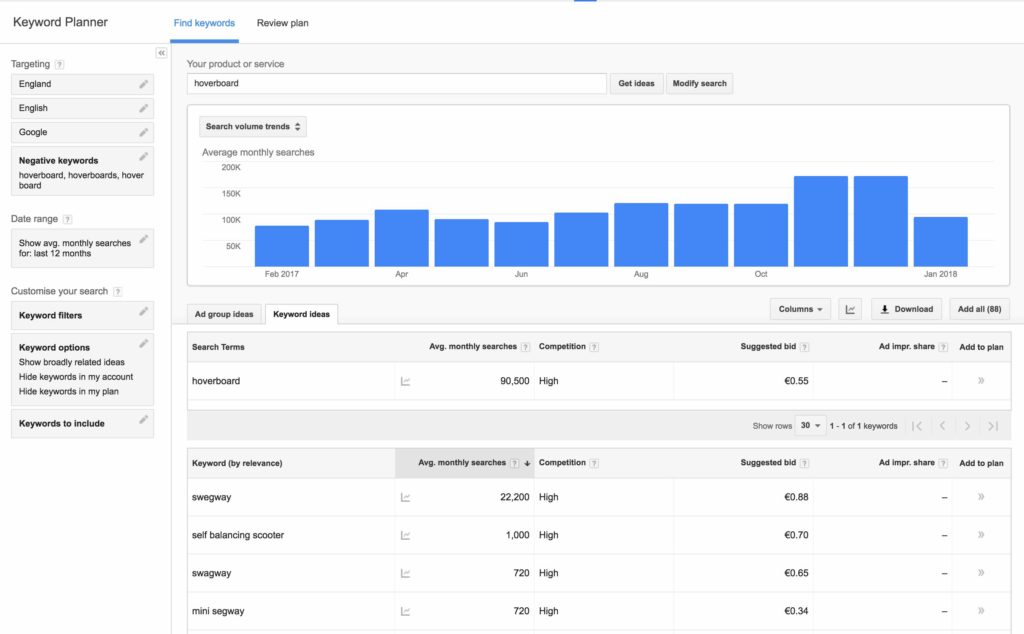Click the €0.88 suggested bid value

click(796, 498)
